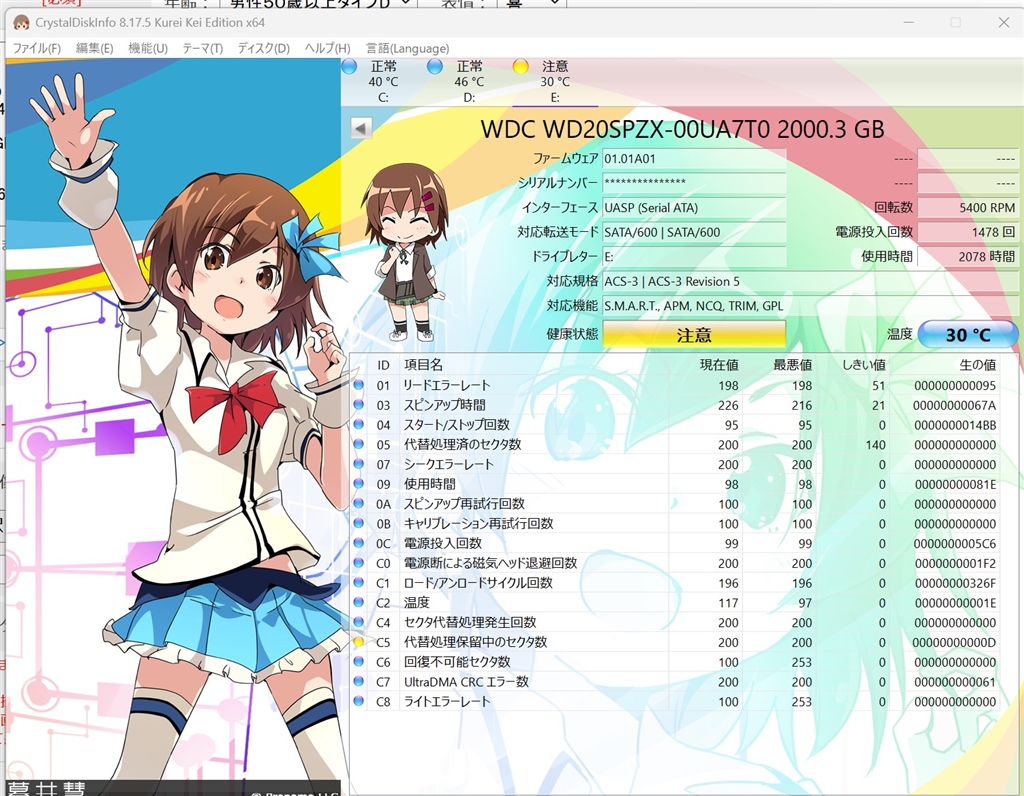Click the CrystalDiskInfo app icon in title bar
1024x796 pixels.
[x=22, y=22]
